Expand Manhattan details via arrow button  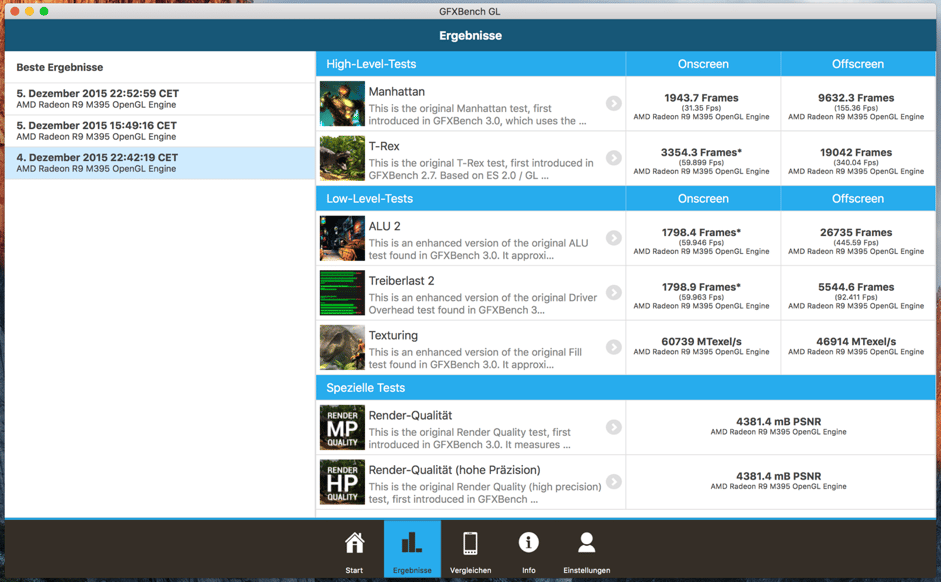tap(613, 103)
